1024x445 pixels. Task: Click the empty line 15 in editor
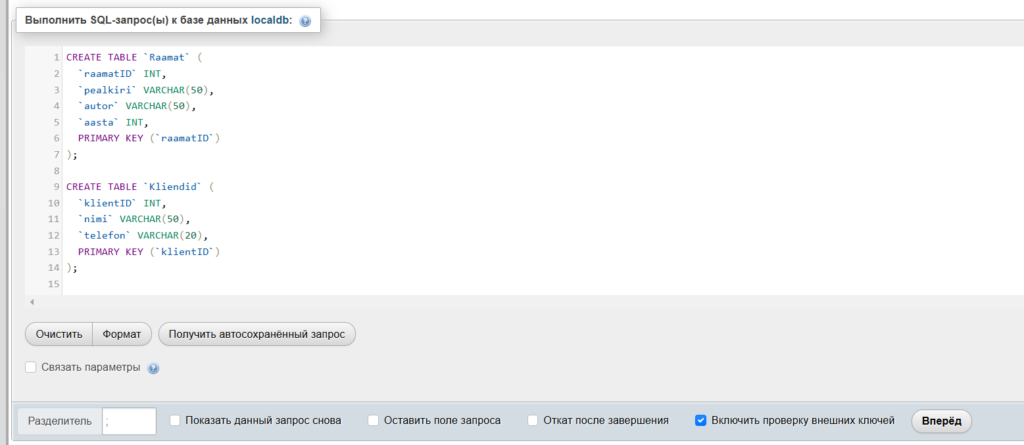pos(300,285)
